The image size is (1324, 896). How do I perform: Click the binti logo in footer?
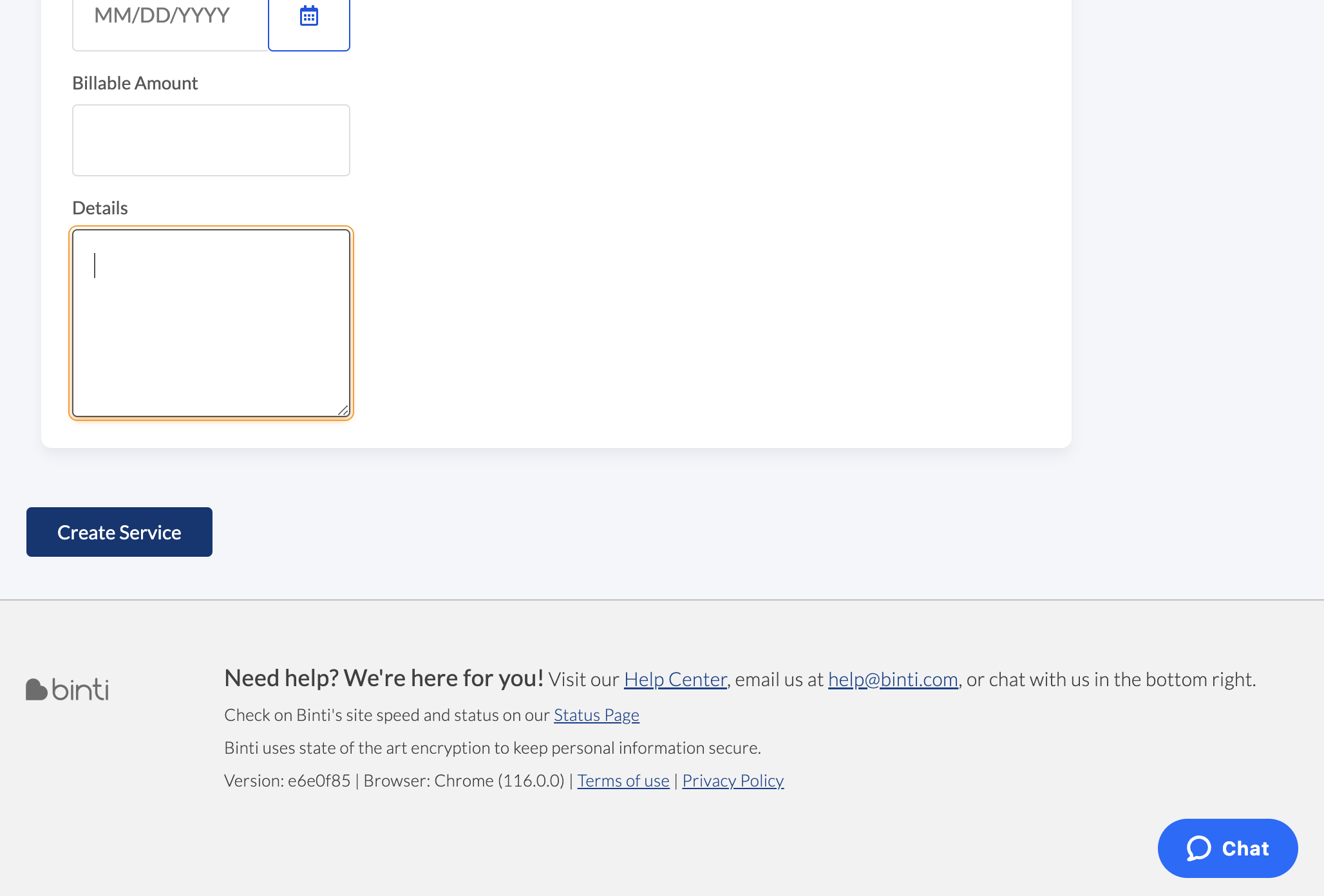tap(67, 689)
